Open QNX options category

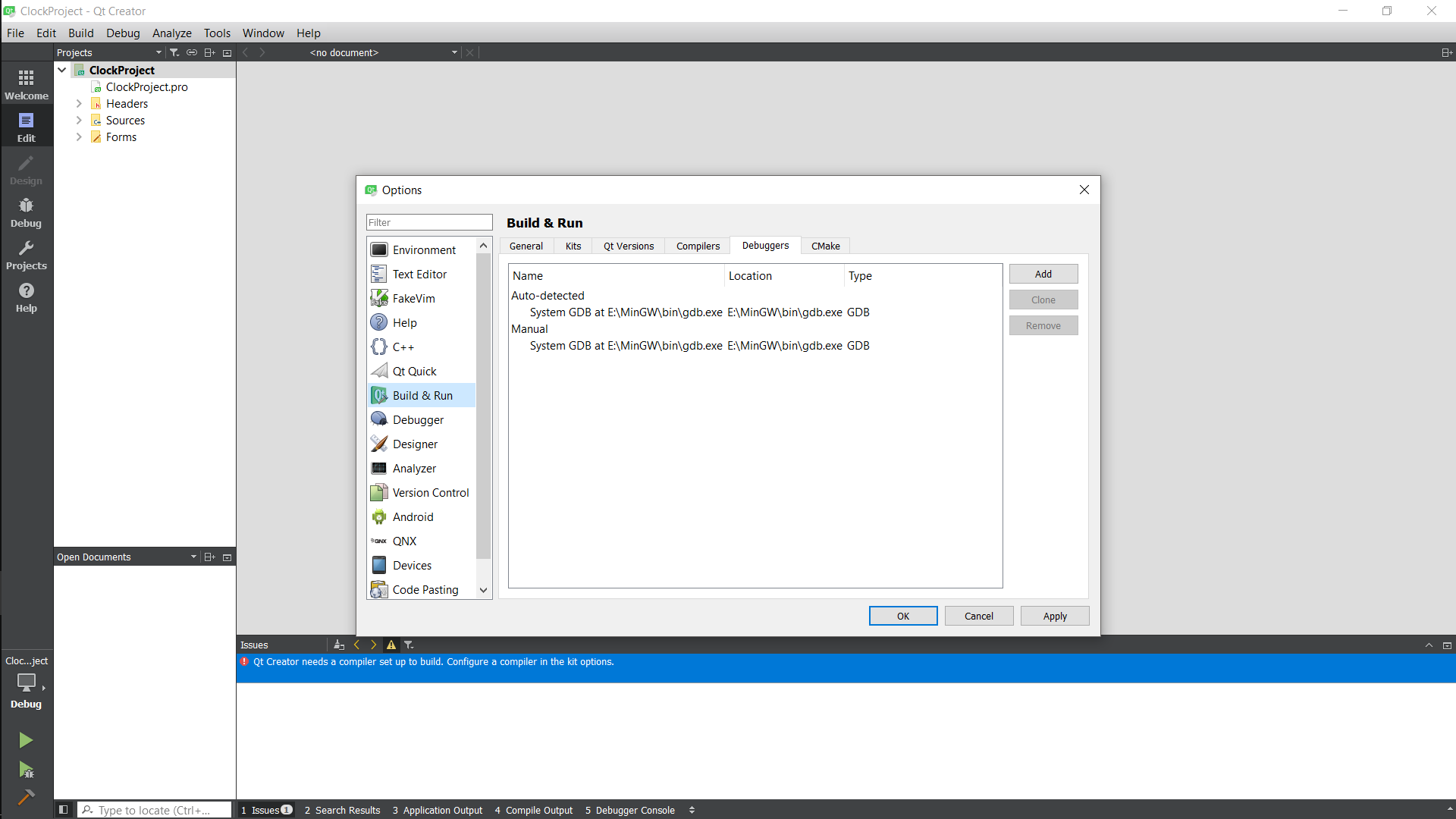coord(422,541)
